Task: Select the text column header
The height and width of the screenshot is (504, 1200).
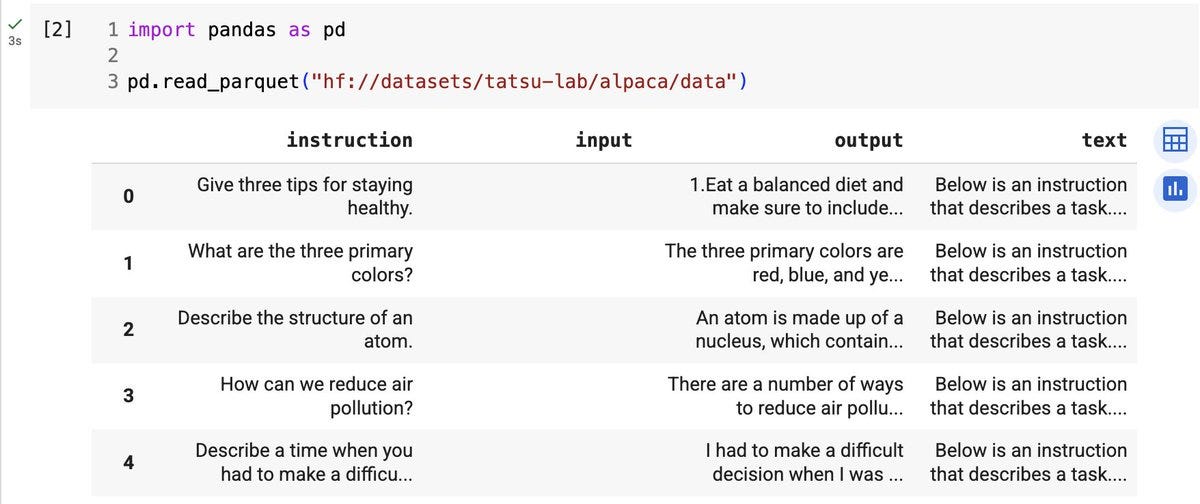Action: [1103, 141]
